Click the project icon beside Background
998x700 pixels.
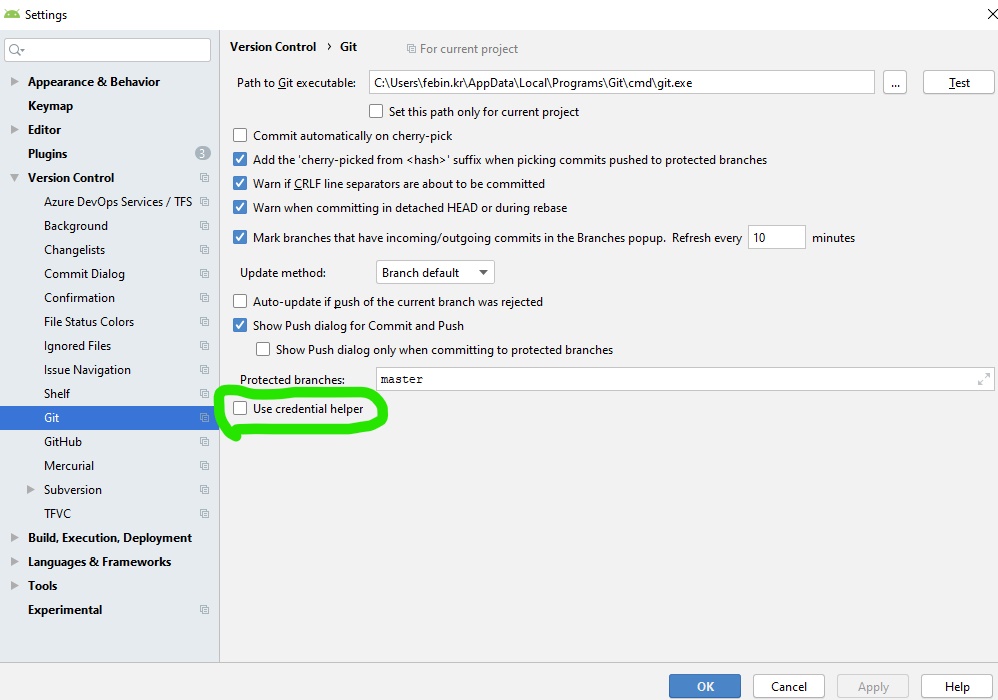coord(204,226)
